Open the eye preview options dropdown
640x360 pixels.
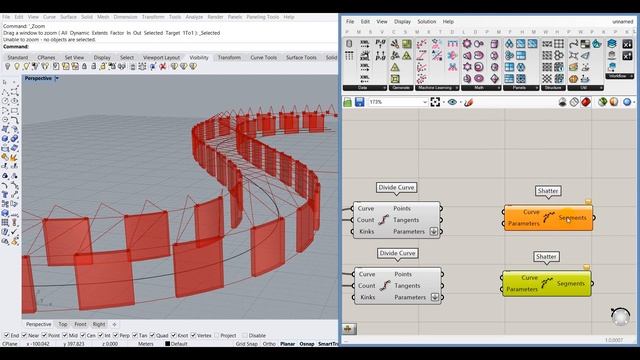[x=460, y=102]
